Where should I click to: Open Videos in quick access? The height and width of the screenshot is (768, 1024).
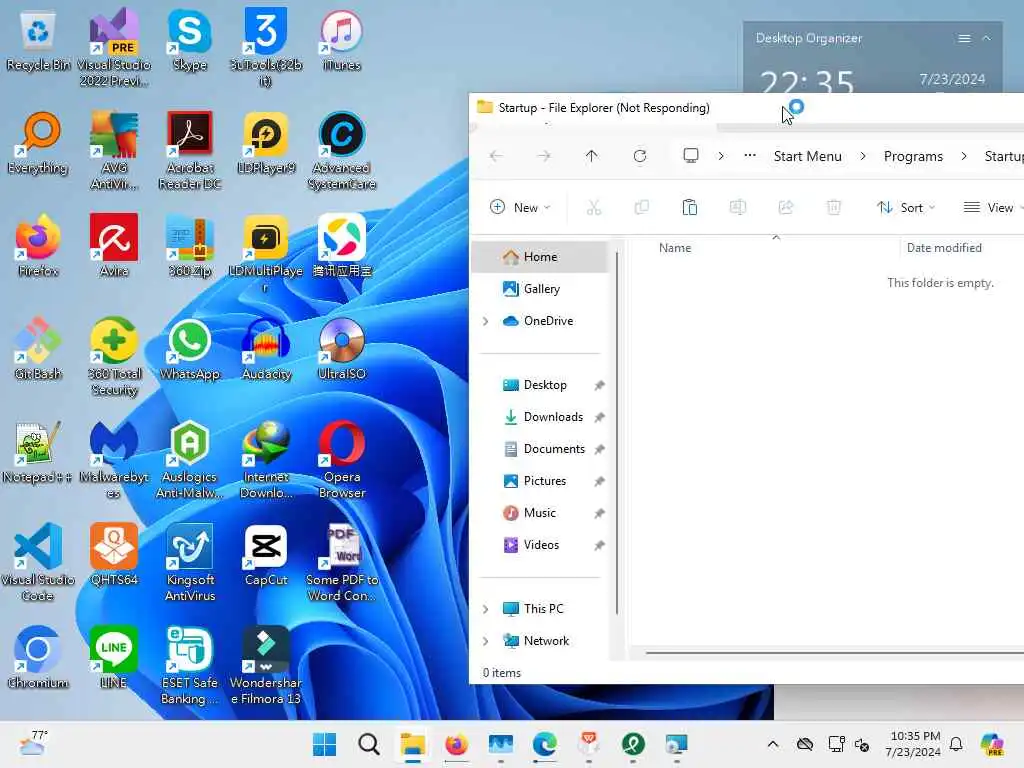click(539, 545)
